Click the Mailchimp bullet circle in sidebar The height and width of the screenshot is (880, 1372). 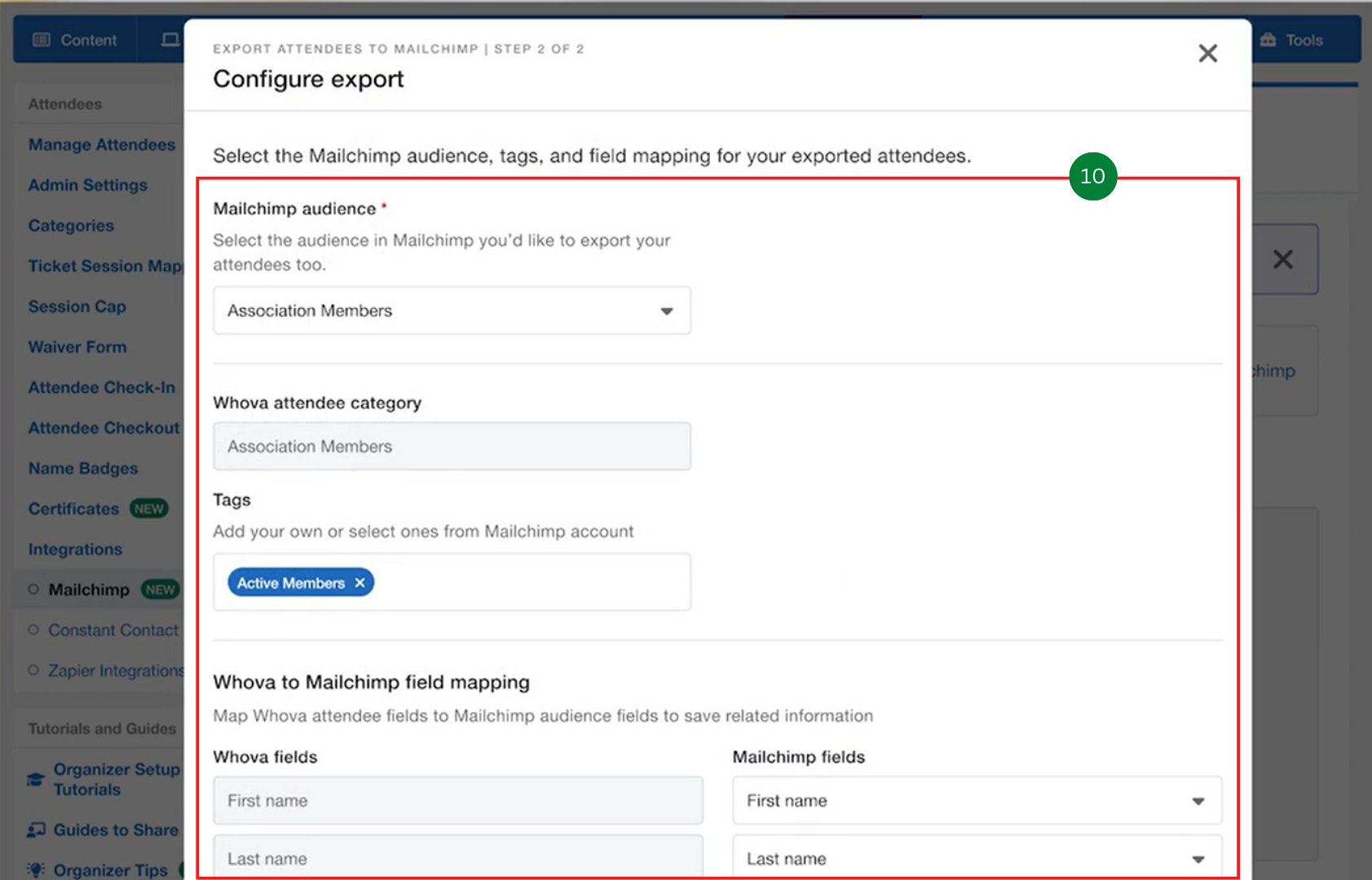click(x=33, y=589)
